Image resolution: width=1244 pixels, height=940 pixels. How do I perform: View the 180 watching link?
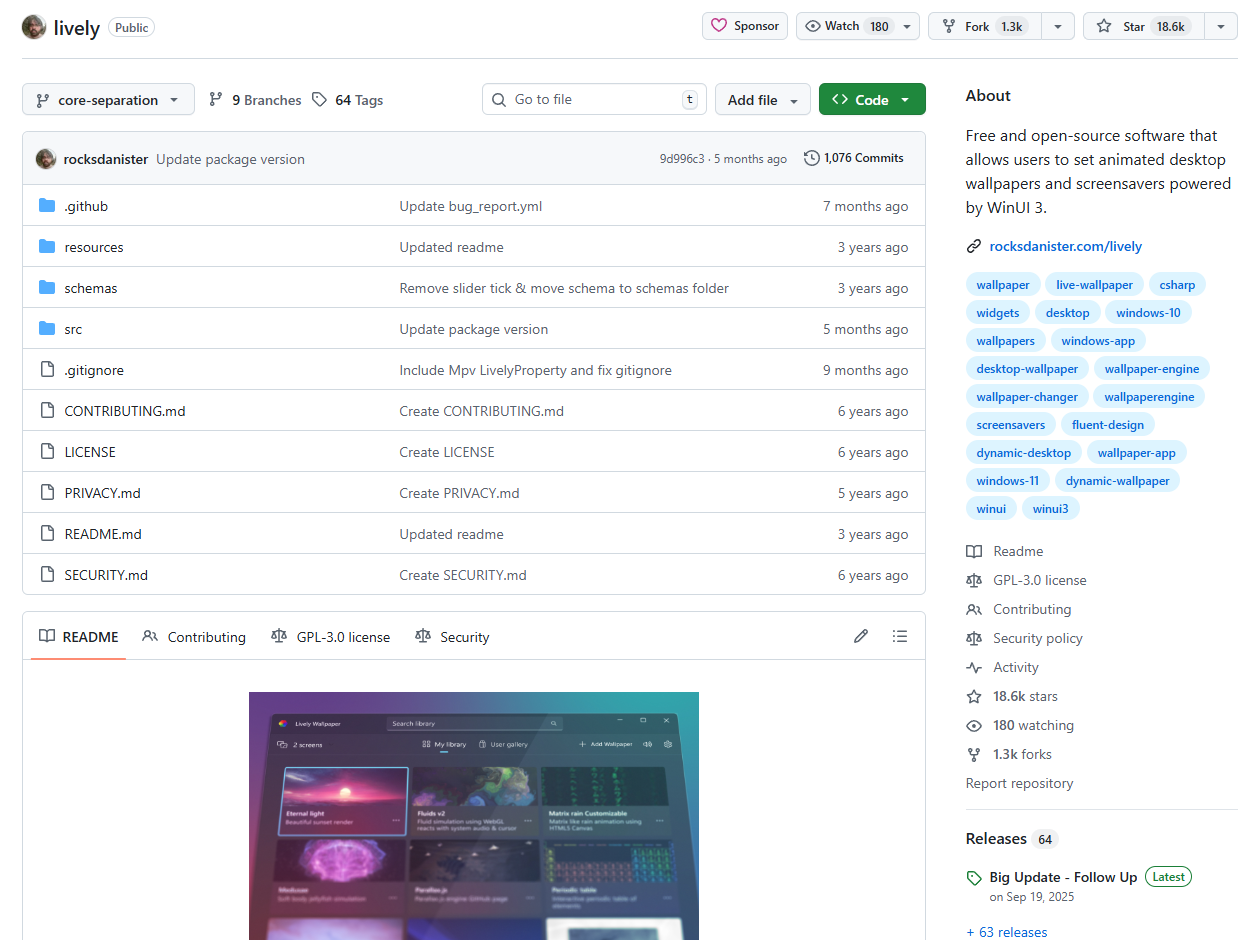1020,725
